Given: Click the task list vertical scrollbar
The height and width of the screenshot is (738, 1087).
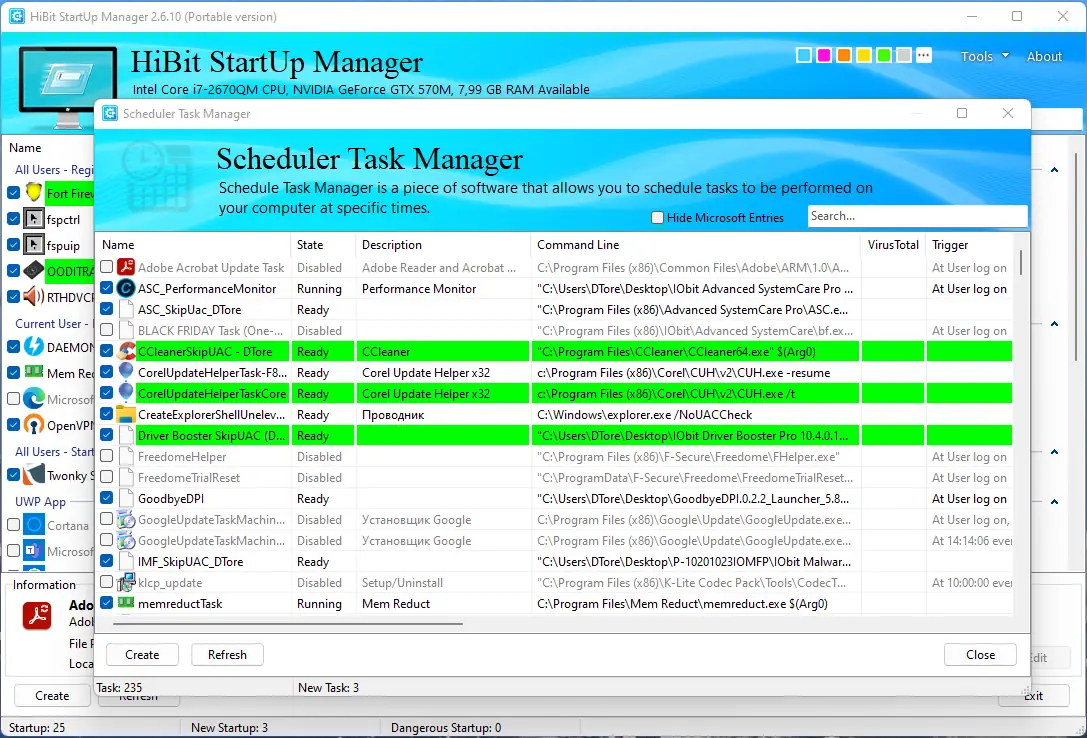Looking at the screenshot, I should click(x=1020, y=263).
